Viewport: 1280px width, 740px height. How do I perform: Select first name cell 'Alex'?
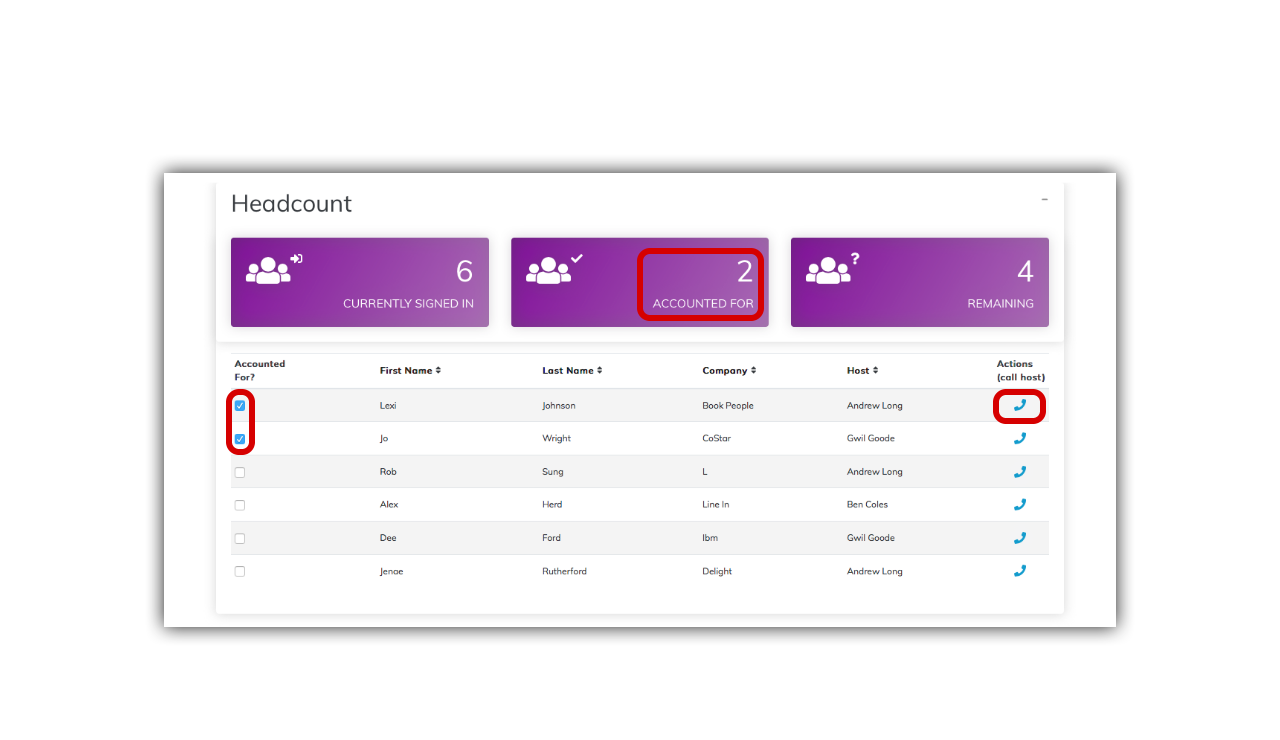[389, 505]
